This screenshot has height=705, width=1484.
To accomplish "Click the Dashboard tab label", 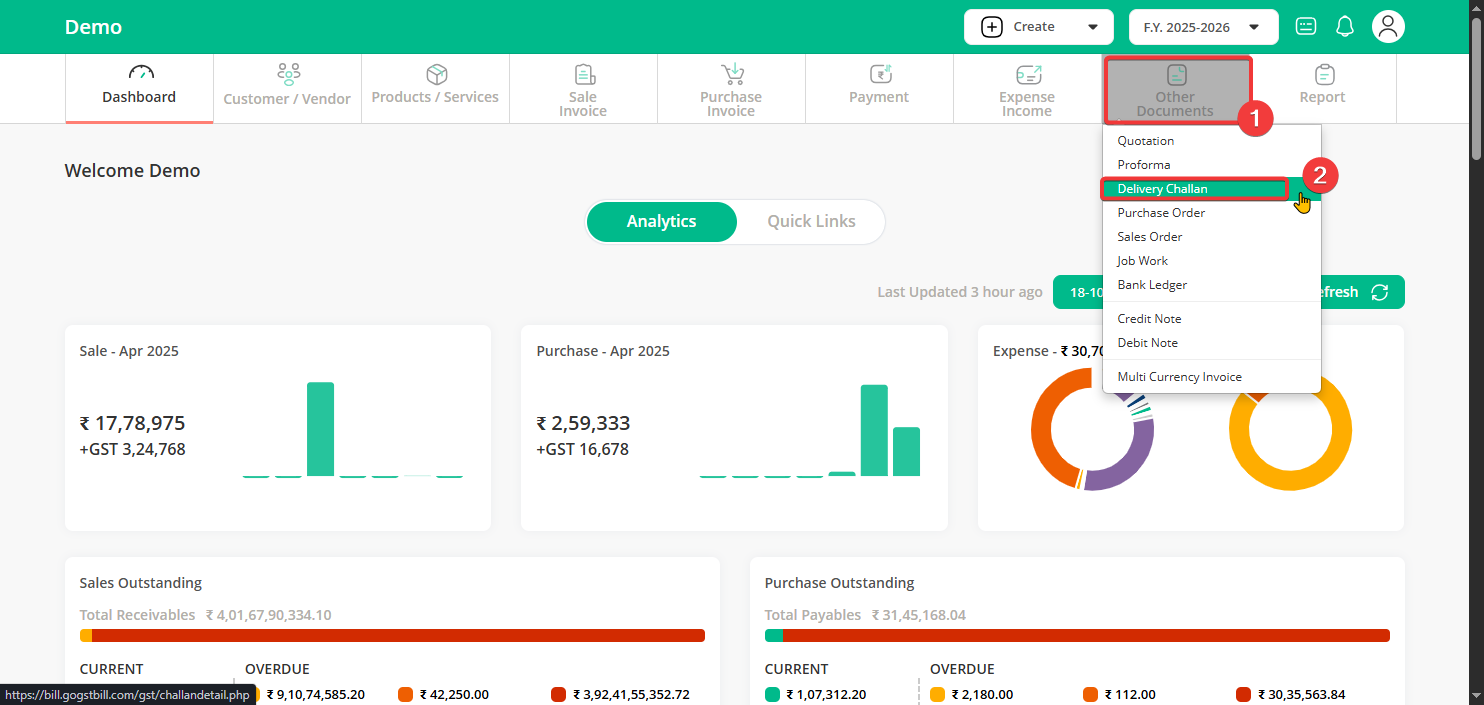I will 139,97.
